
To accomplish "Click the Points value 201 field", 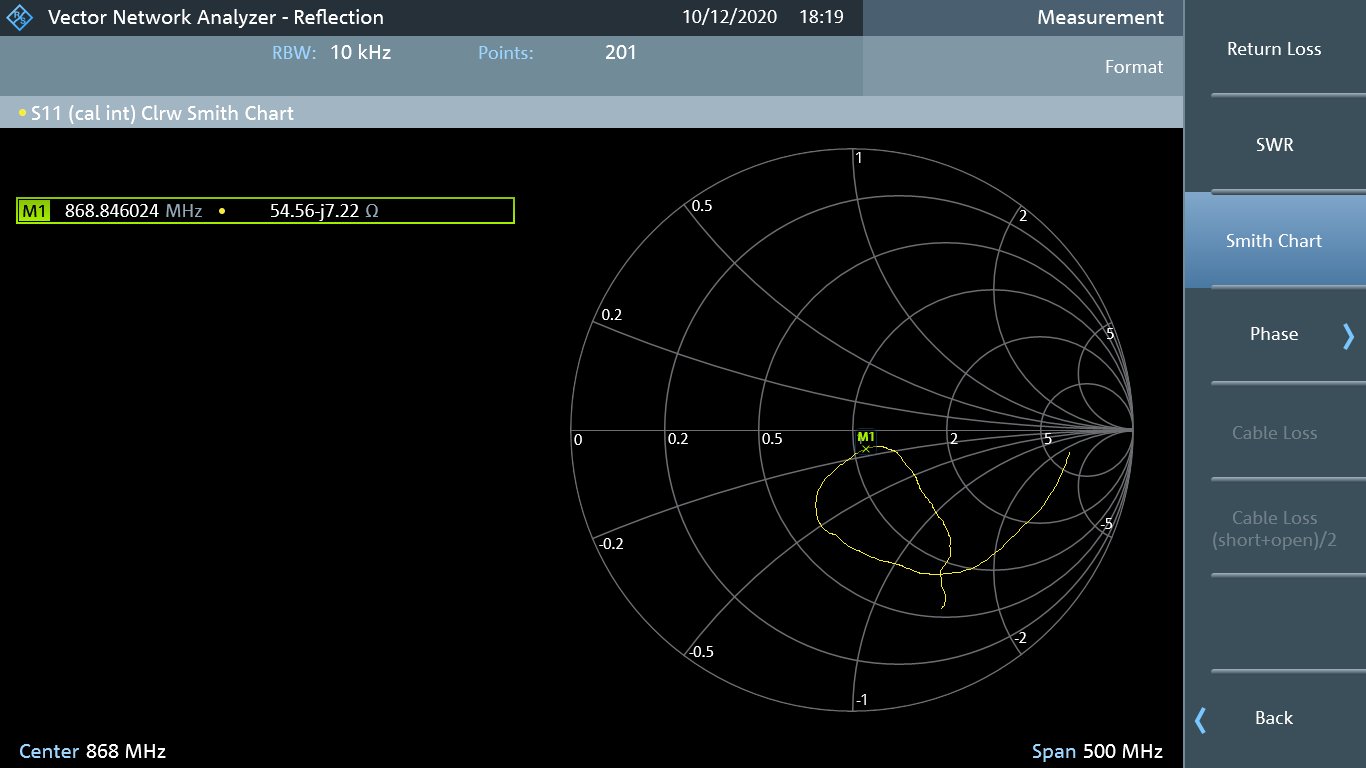I will (x=620, y=52).
